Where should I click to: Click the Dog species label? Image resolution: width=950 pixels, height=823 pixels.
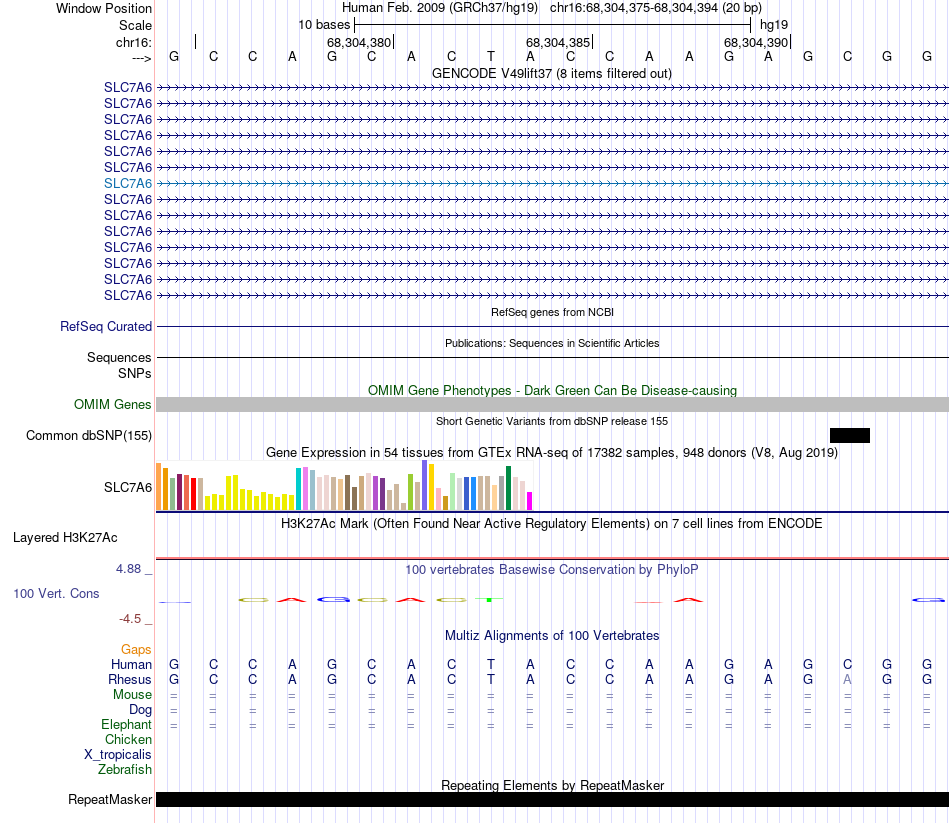[x=140, y=710]
